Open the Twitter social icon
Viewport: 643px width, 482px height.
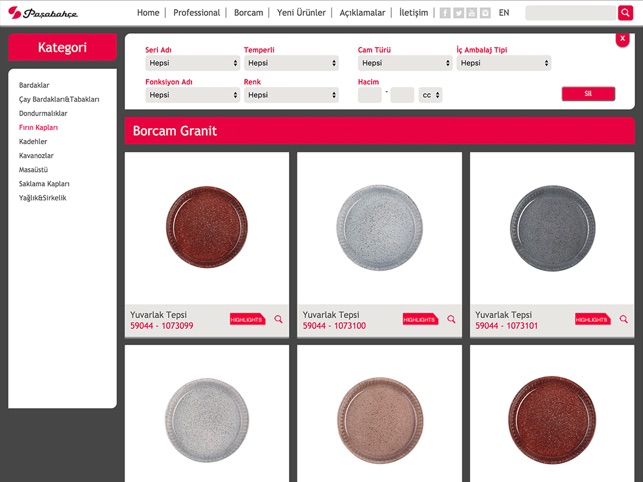coord(458,13)
